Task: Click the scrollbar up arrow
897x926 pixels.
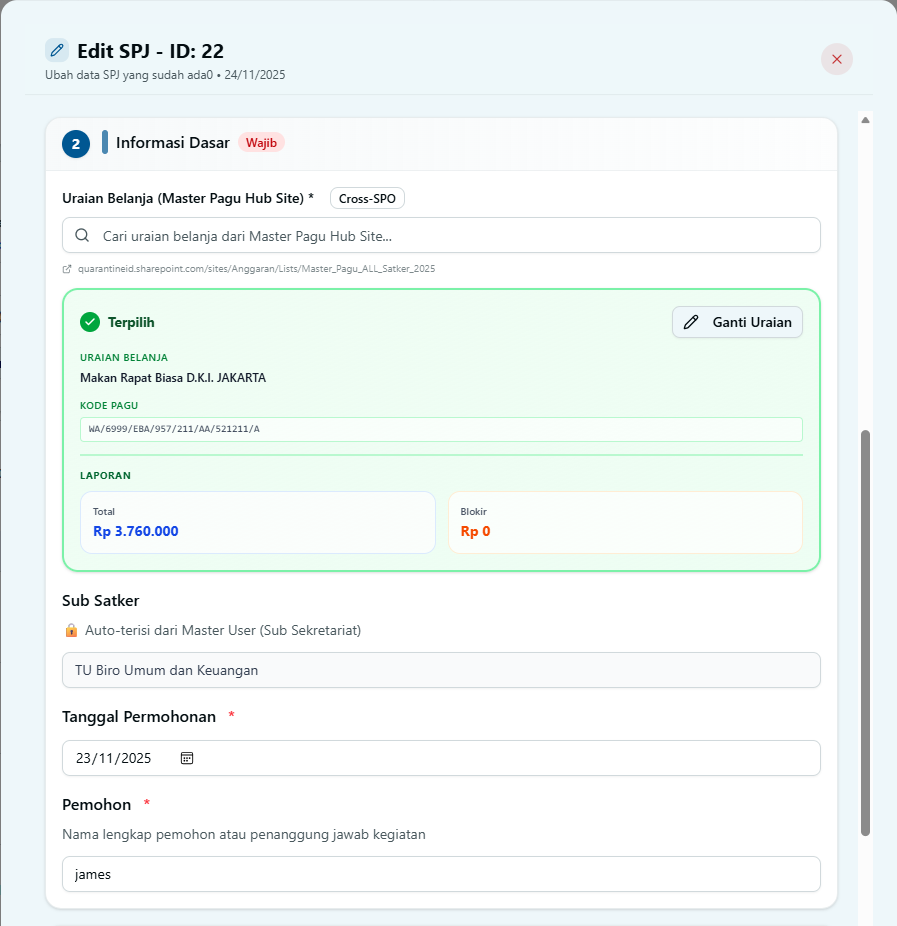Action: tap(866, 120)
